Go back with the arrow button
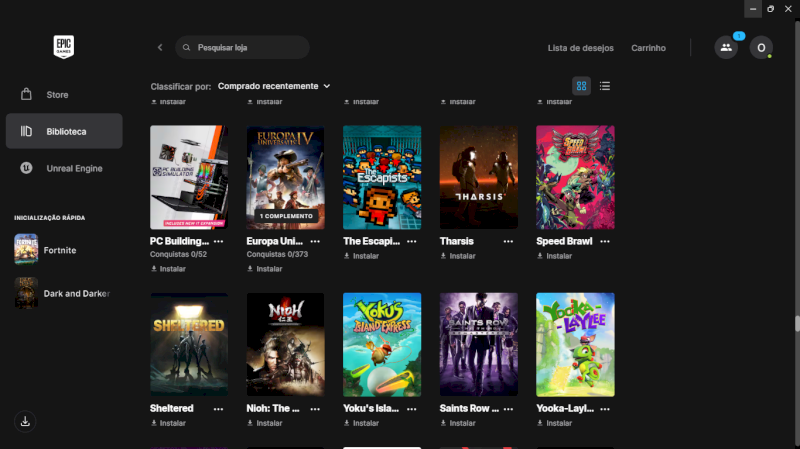 click(160, 47)
